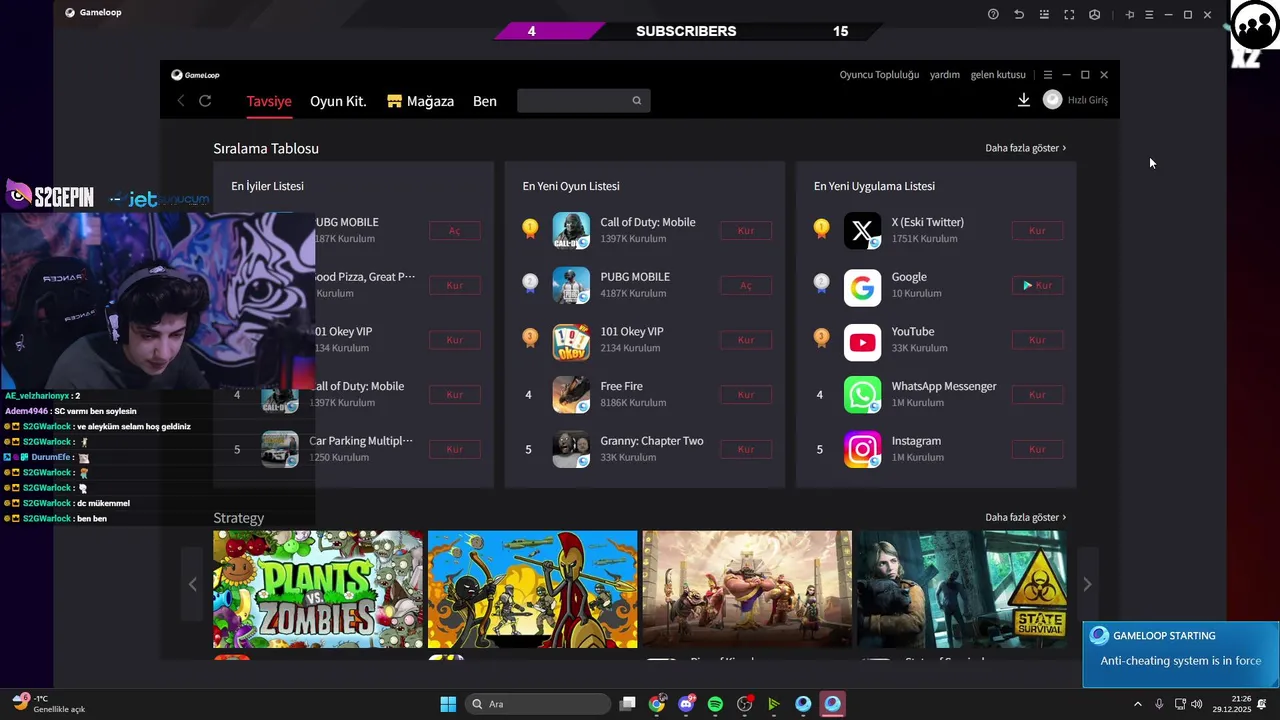
Task: Open Spotify from the taskbar
Action: point(715,704)
